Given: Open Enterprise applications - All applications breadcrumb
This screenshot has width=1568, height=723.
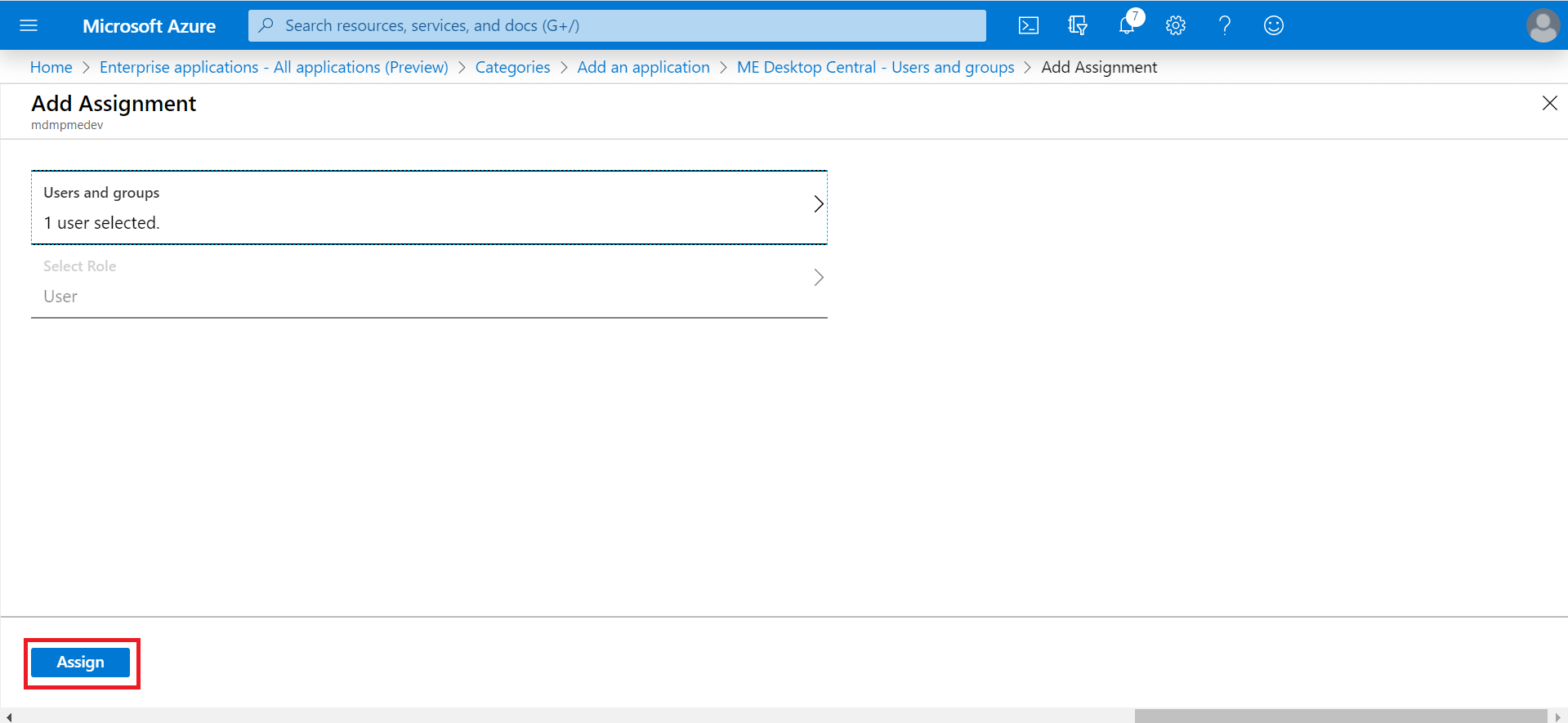Looking at the screenshot, I should point(274,67).
